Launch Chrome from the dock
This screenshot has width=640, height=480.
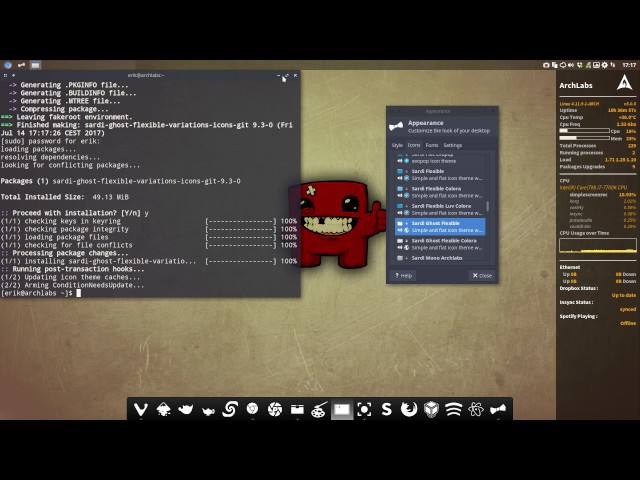click(x=252, y=408)
